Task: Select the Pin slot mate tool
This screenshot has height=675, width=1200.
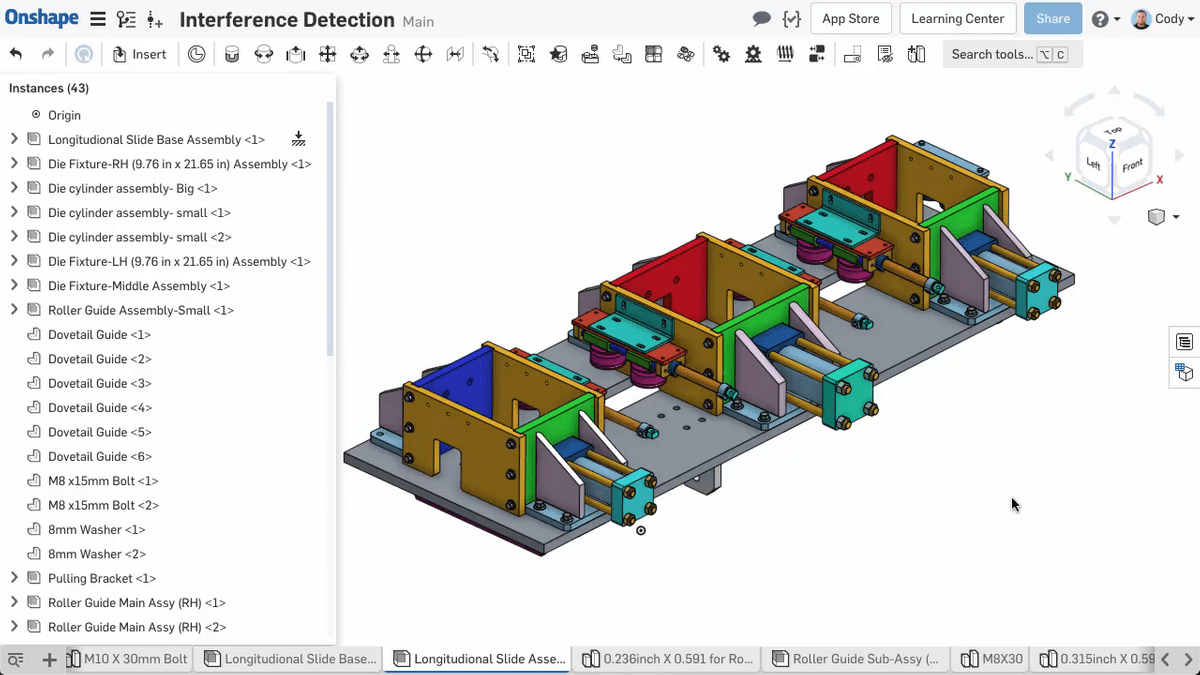Action: point(391,54)
